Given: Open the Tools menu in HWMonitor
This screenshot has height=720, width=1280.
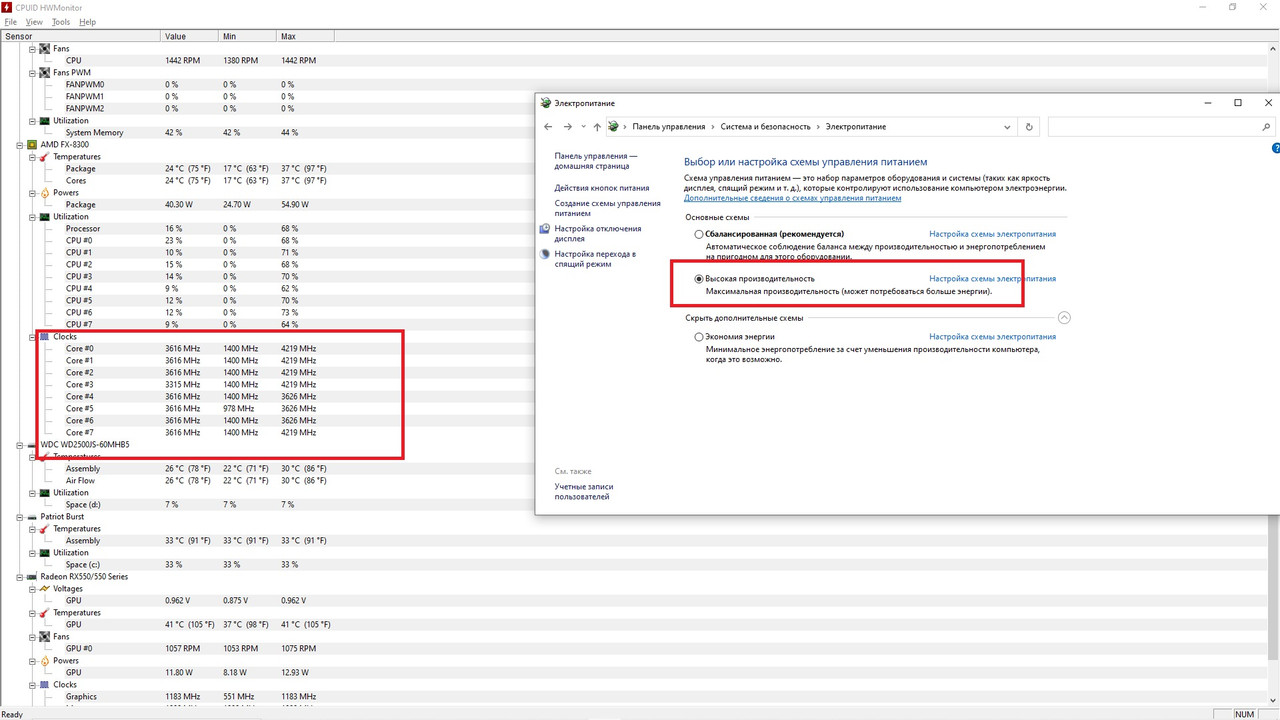Looking at the screenshot, I should [x=61, y=21].
